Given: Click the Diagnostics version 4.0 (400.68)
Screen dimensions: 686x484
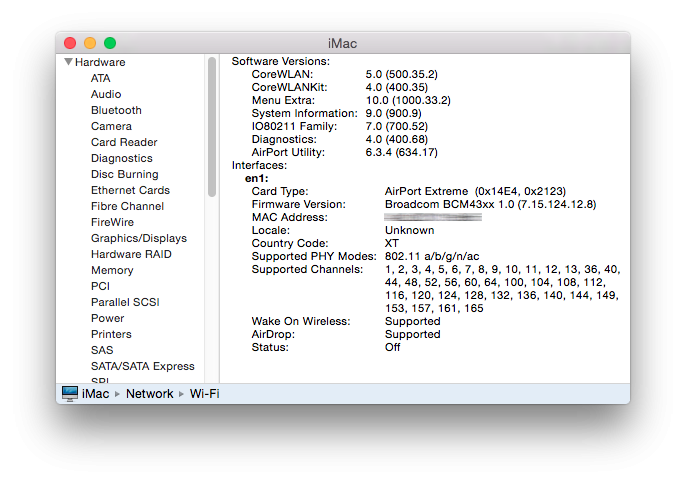Looking at the screenshot, I should pyautogui.click(x=397, y=139).
